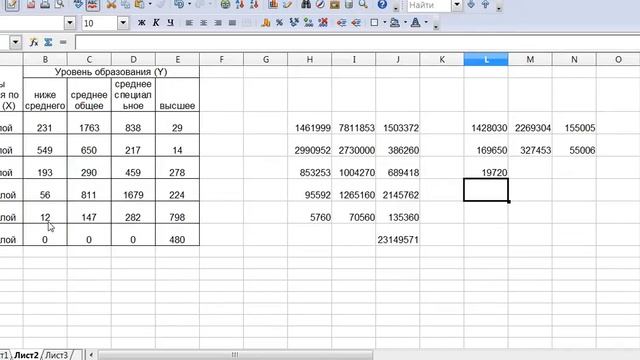The image size is (640, 360).
Task: Open the font size dropdown arrow
Action: point(123,23)
